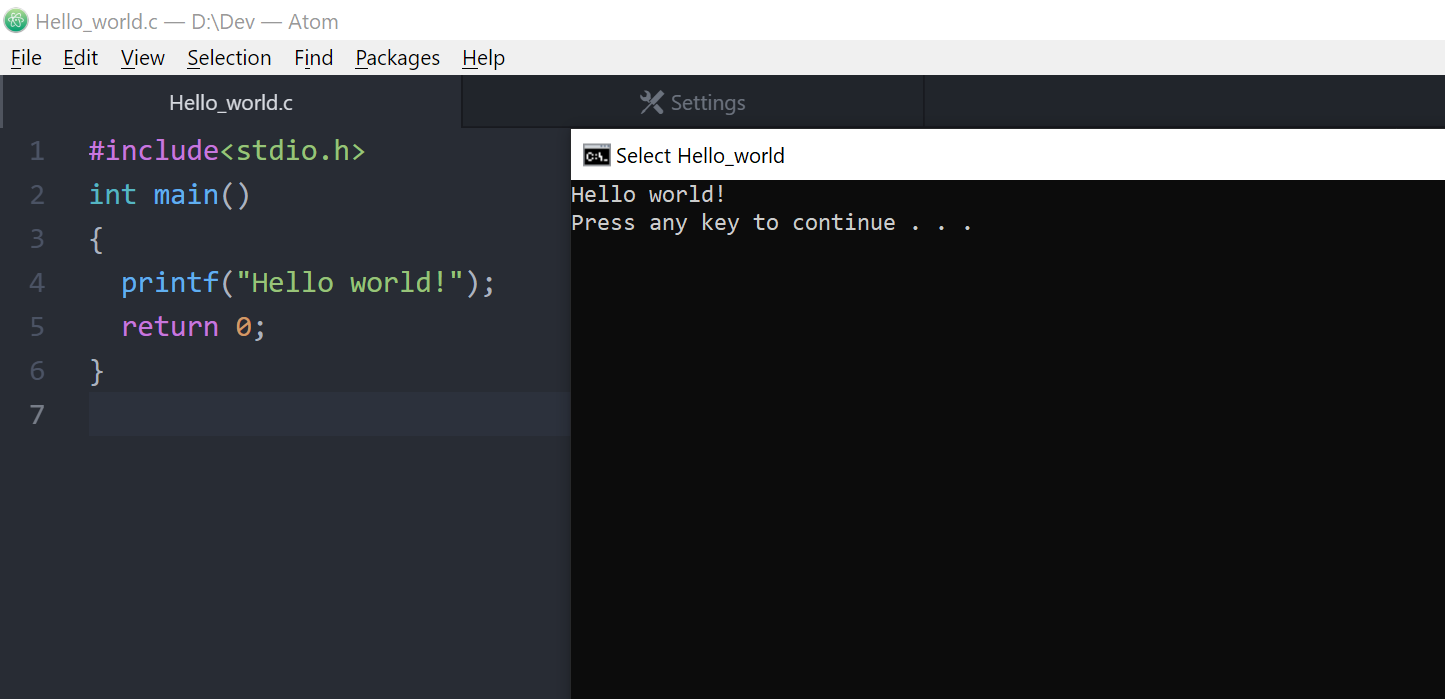The height and width of the screenshot is (699, 1445).
Task: Switch to the Hello_world.c tab
Action: point(230,101)
